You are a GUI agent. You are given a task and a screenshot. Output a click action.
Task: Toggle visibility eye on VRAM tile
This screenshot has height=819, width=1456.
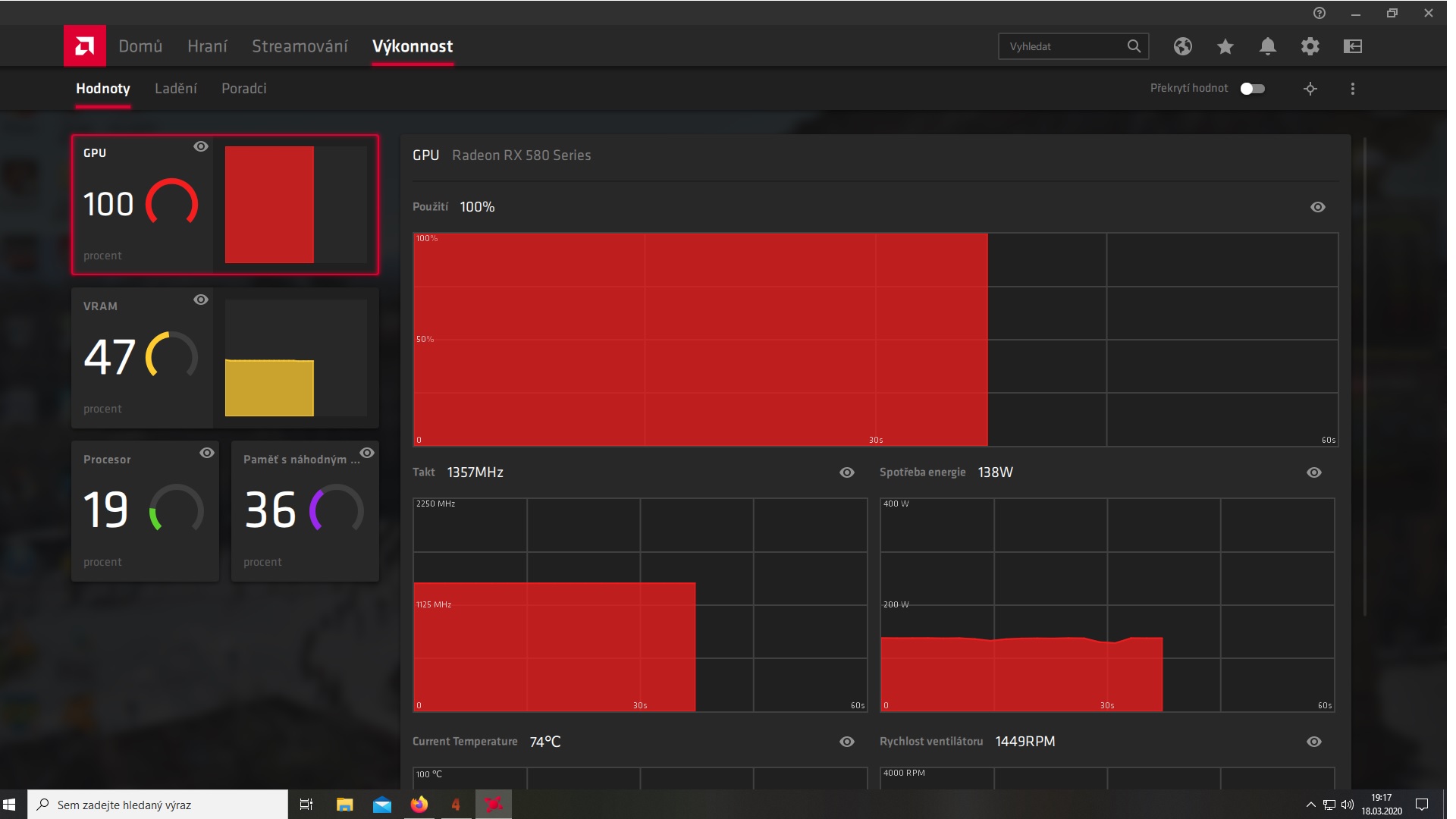coord(200,300)
